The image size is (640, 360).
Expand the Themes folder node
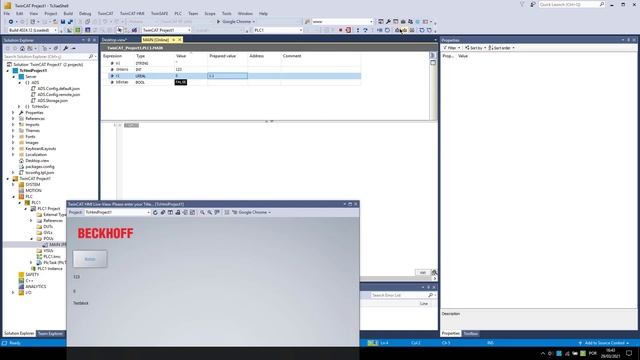13,131
